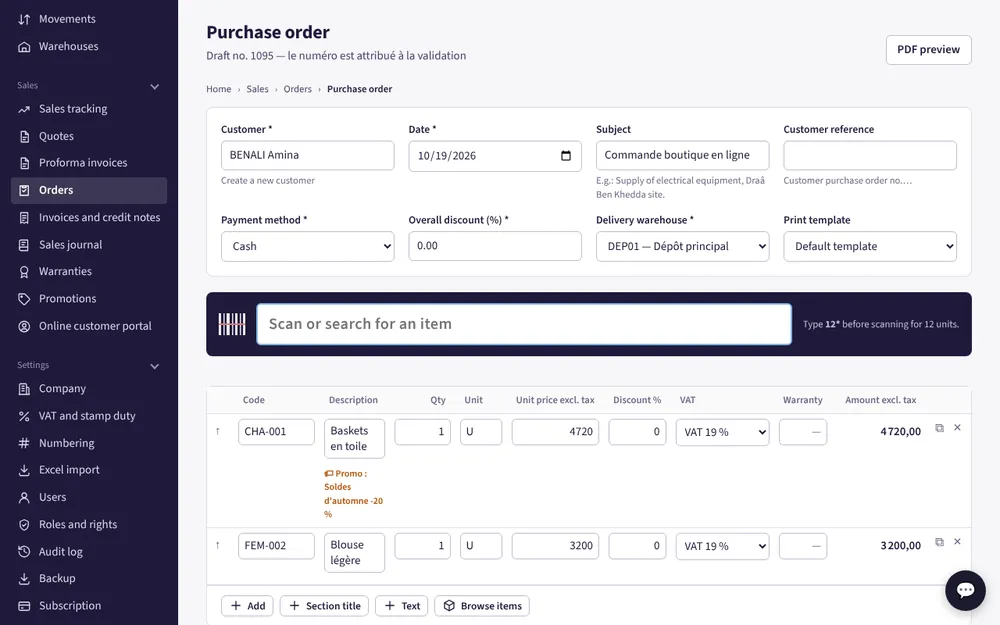The width and height of the screenshot is (1000, 625).
Task: Click the CHA-001 unit price field
Action: pos(555,432)
